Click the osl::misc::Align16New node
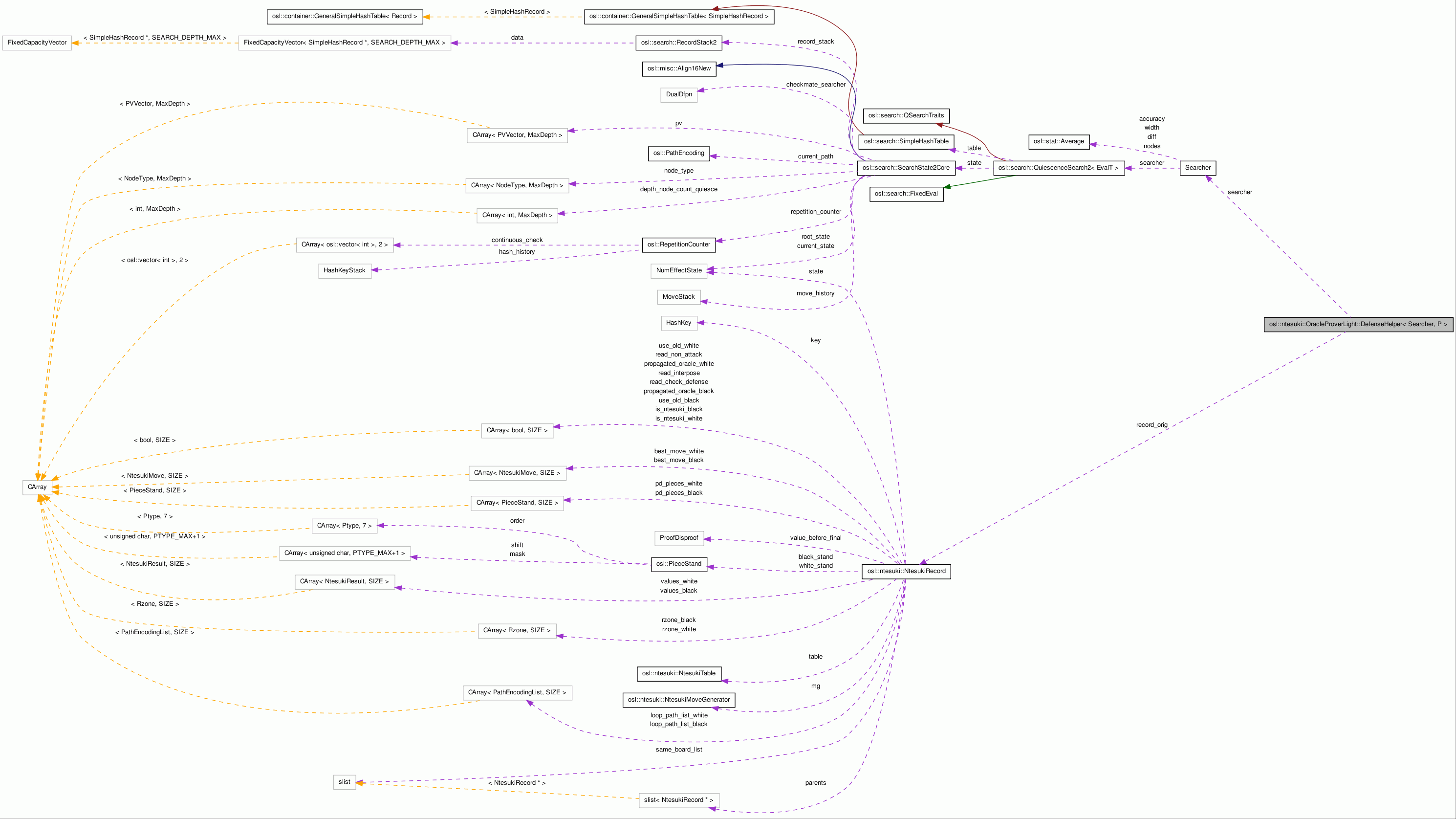Image resolution: width=1456 pixels, height=819 pixels. pyautogui.click(x=678, y=69)
